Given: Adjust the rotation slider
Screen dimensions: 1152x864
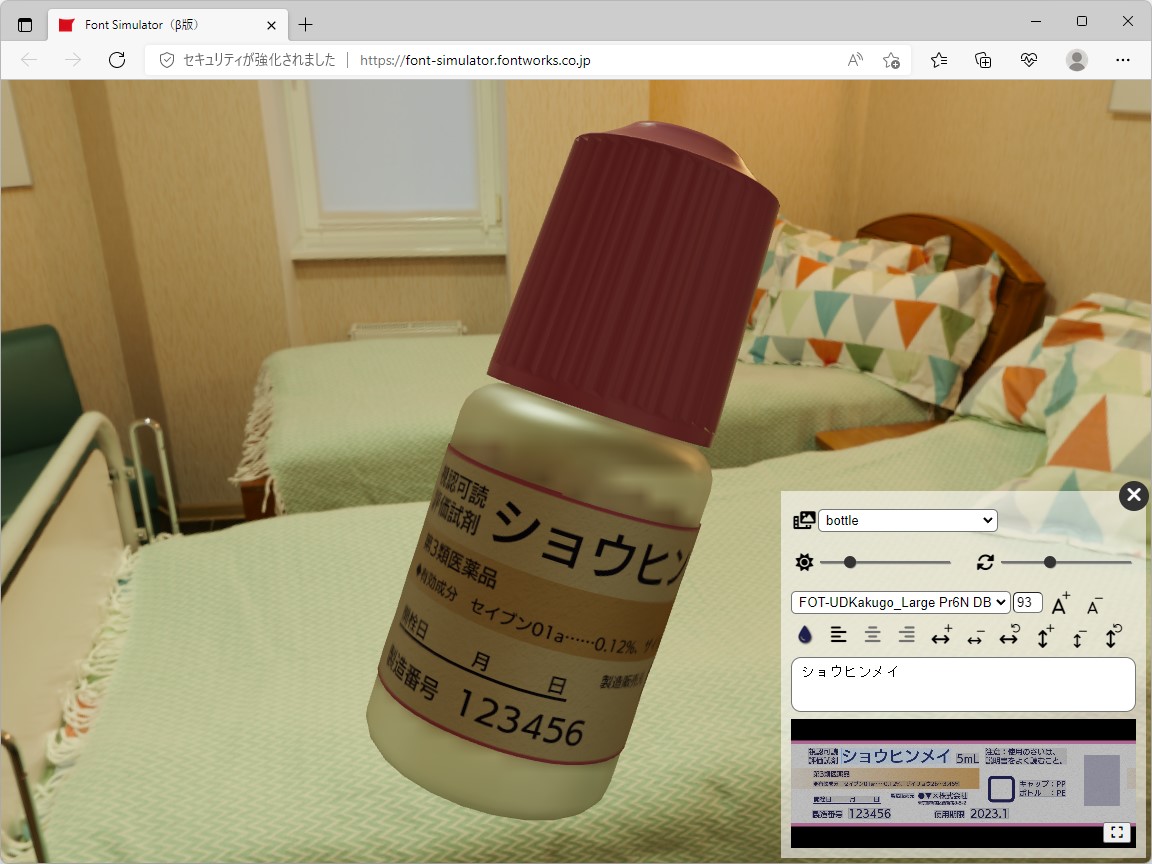Looking at the screenshot, I should click(x=1051, y=562).
